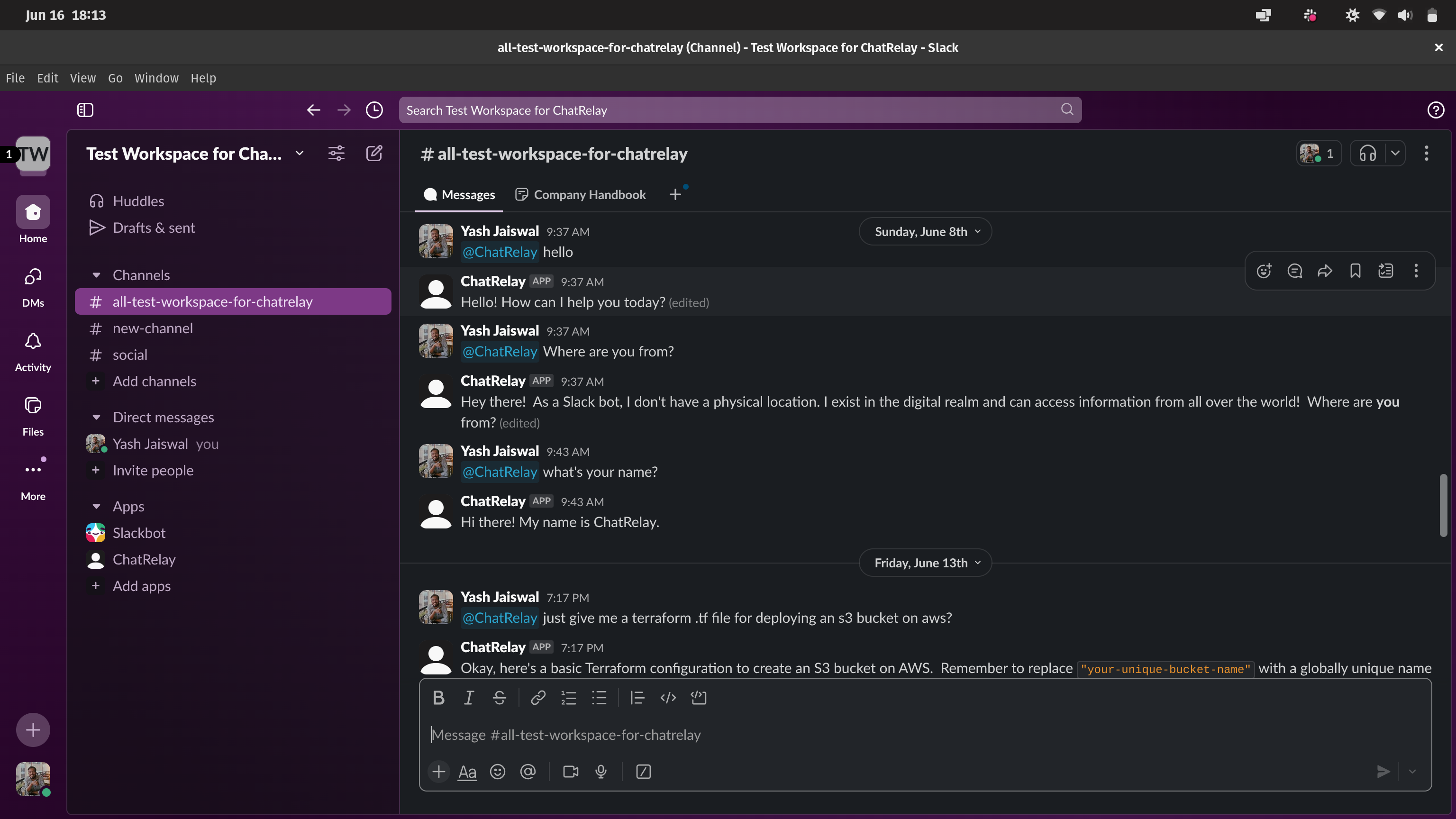Save the hello message for later
The width and height of the screenshot is (1456, 819).
click(x=1356, y=271)
